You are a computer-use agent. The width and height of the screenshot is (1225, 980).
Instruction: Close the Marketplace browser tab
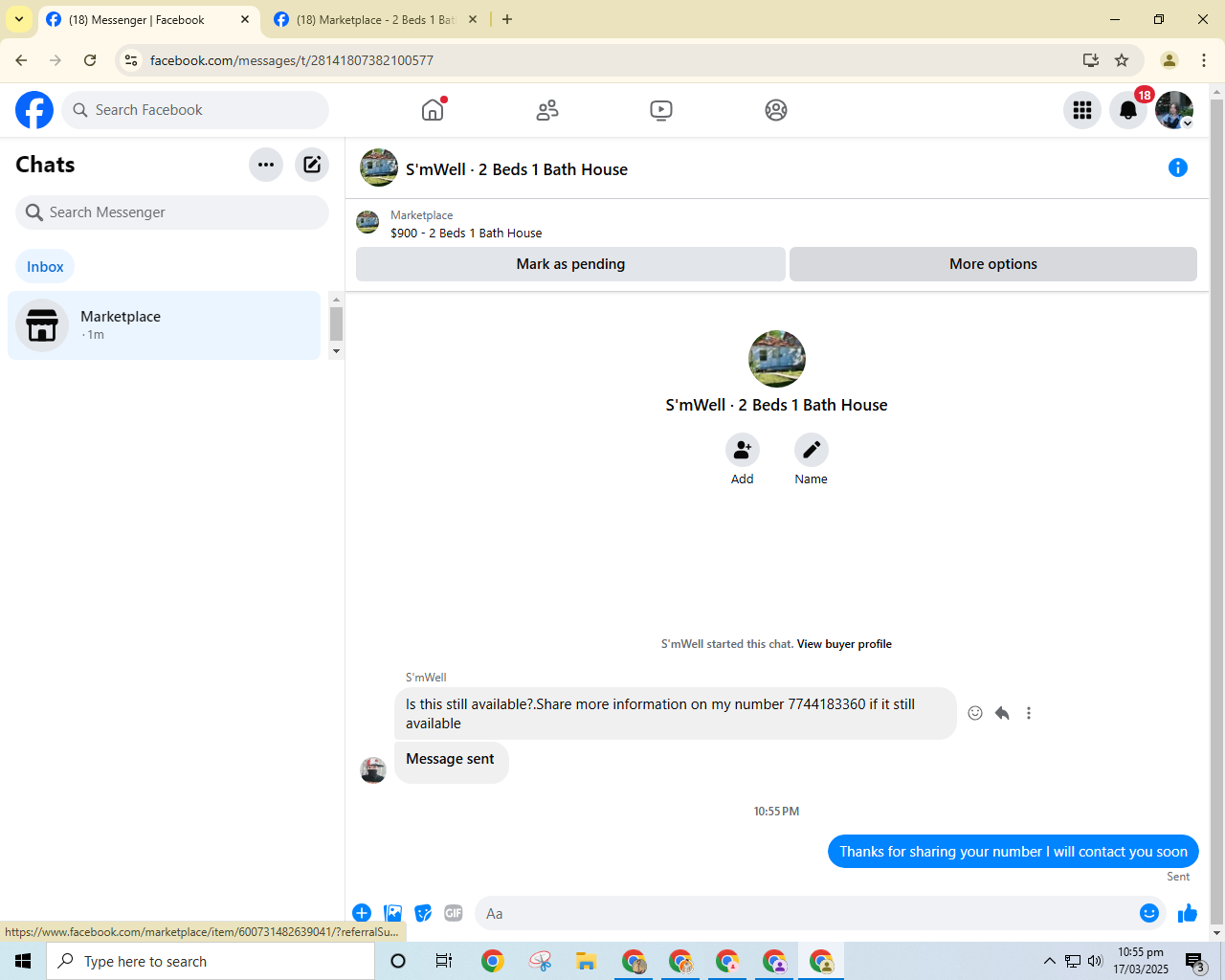473,19
